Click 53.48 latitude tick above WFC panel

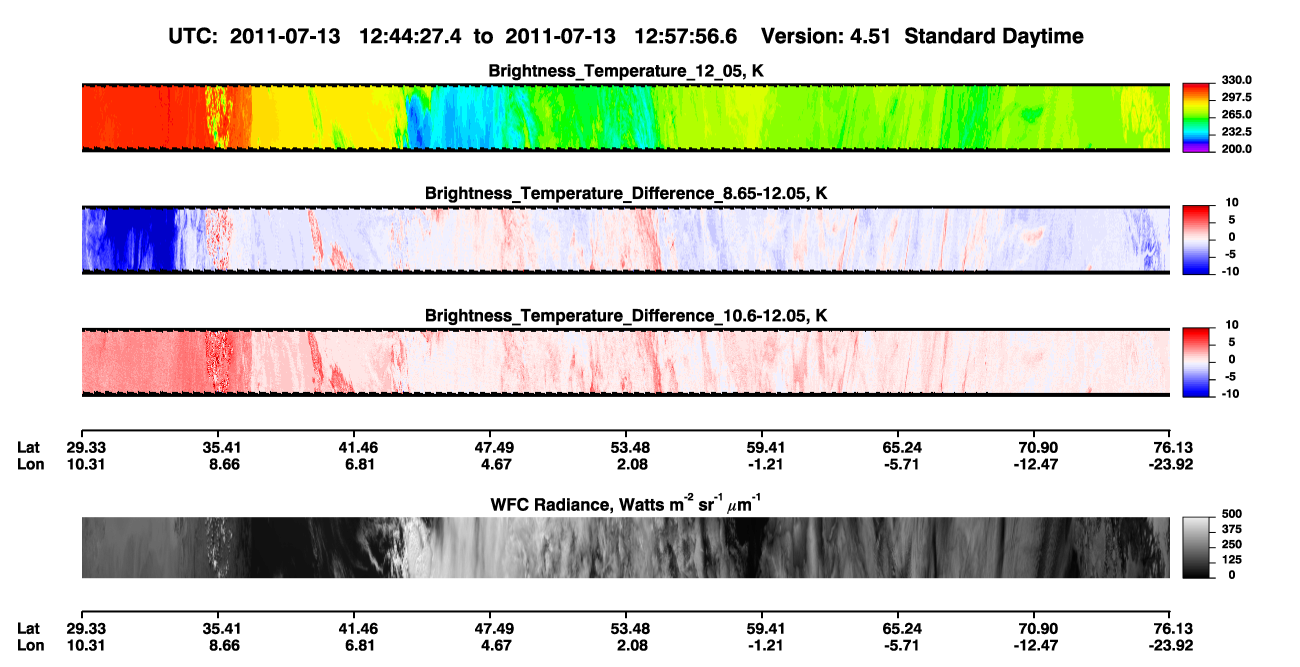coord(631,447)
